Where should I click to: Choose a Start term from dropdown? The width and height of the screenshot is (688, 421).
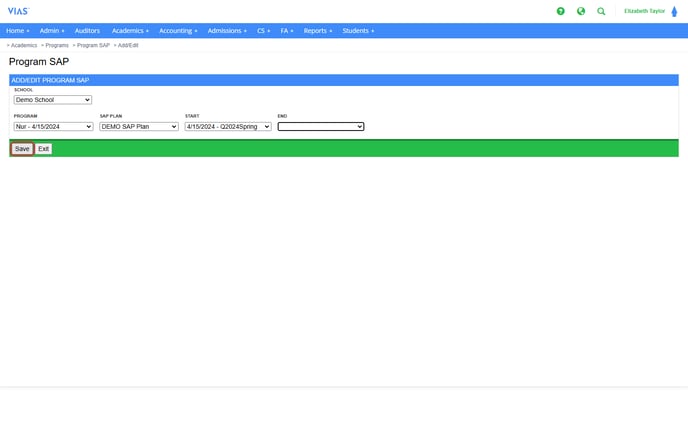pos(228,127)
